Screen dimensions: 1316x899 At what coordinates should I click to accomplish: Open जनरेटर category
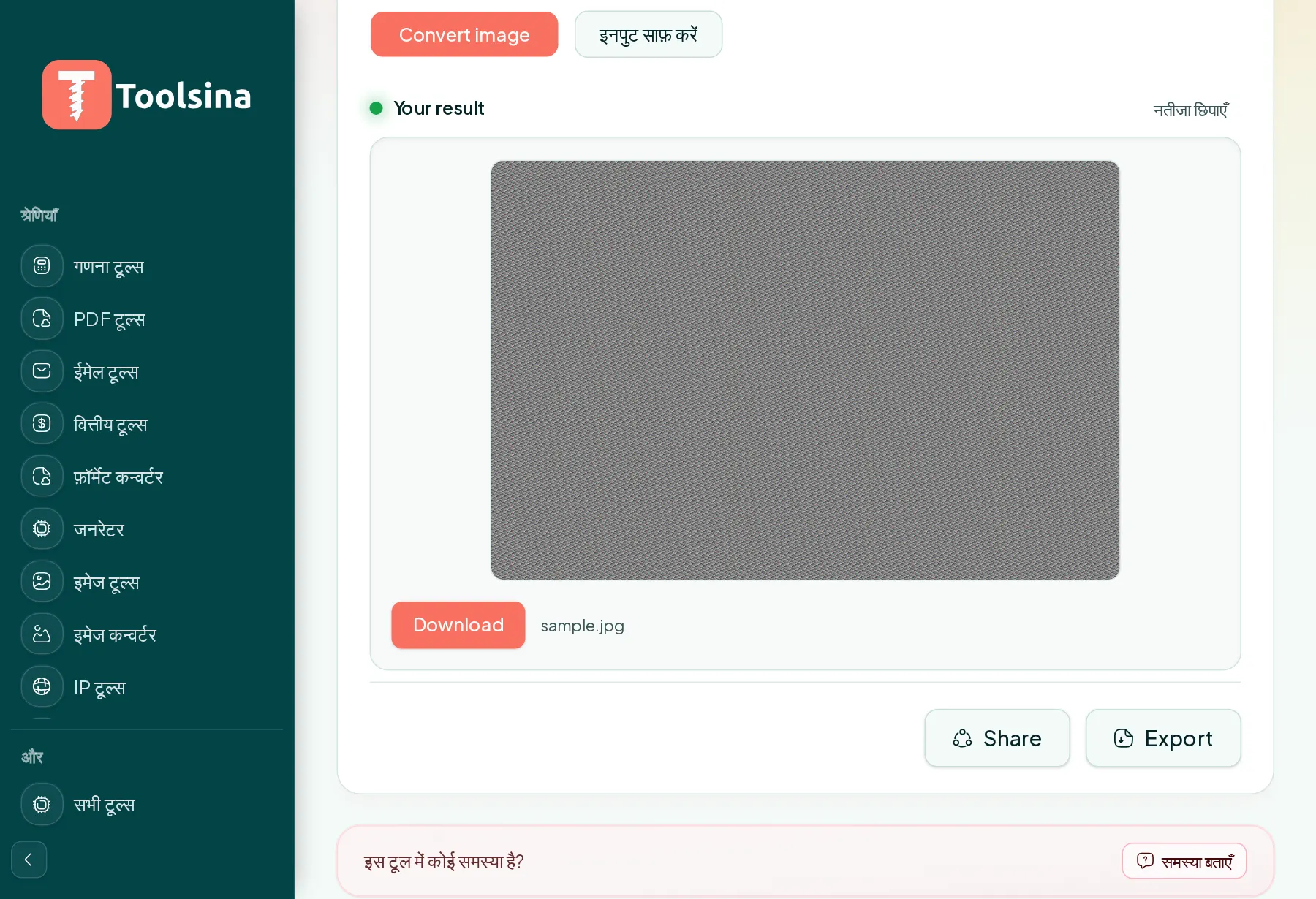tap(146, 529)
